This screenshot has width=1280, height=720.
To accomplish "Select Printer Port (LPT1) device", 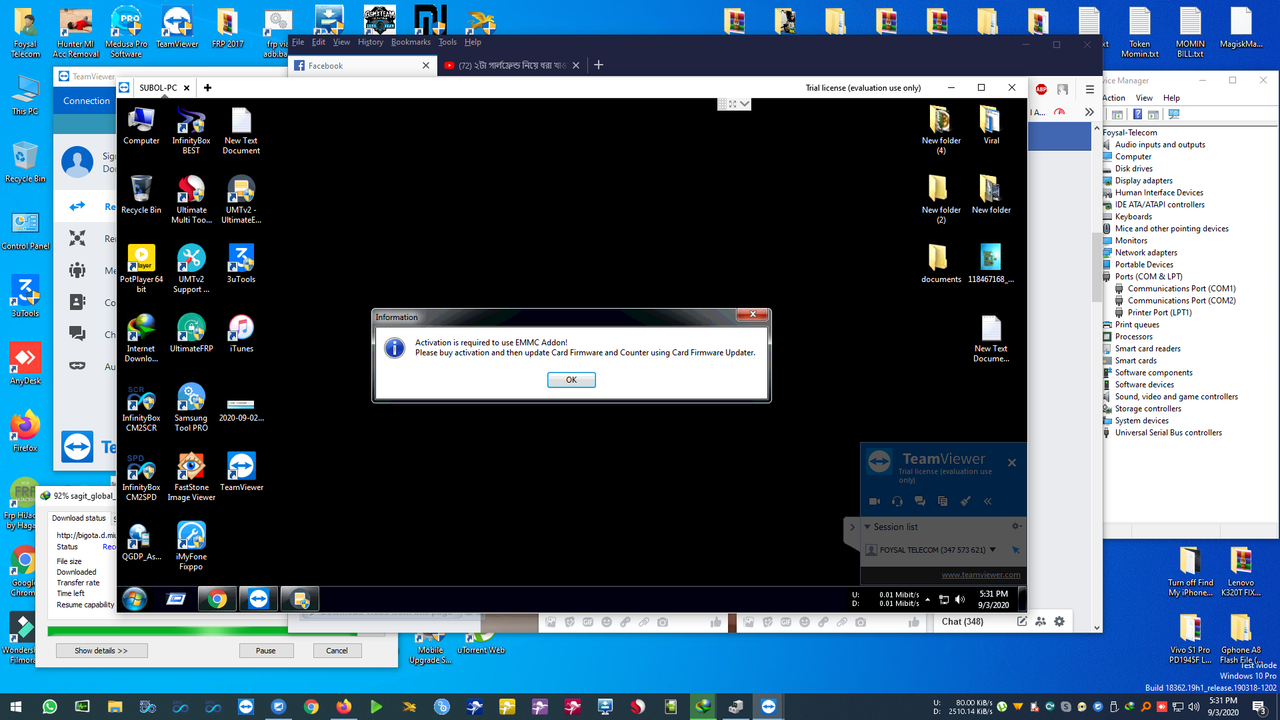I will 1162,312.
